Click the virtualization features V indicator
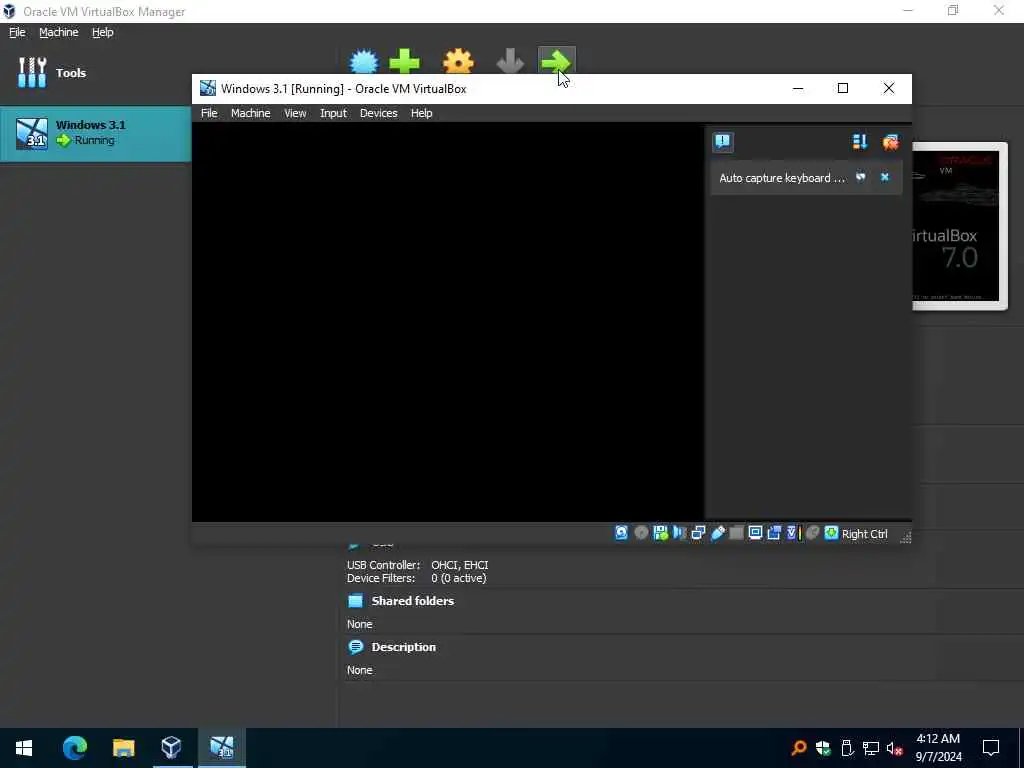 pos(793,533)
